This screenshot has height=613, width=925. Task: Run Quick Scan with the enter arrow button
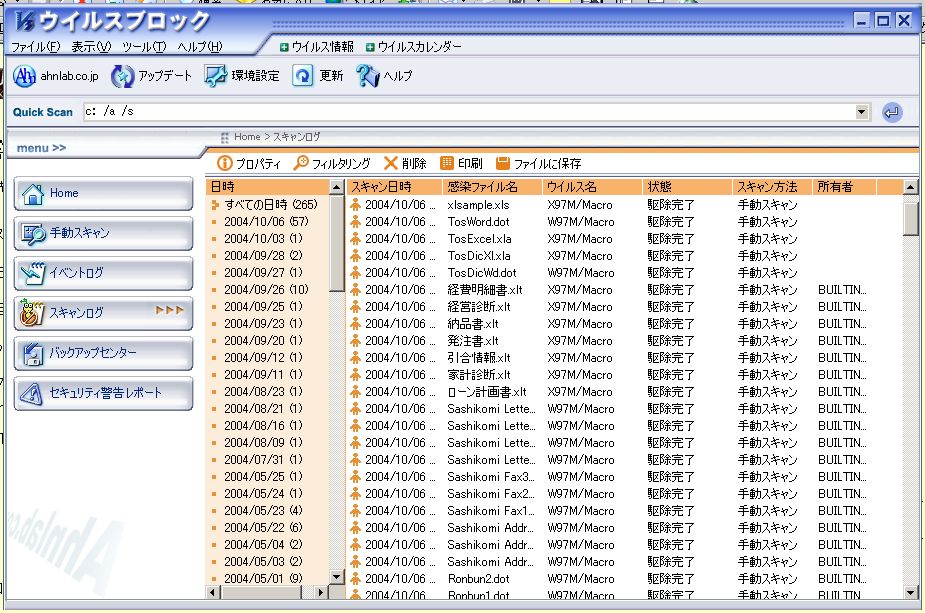[x=892, y=112]
